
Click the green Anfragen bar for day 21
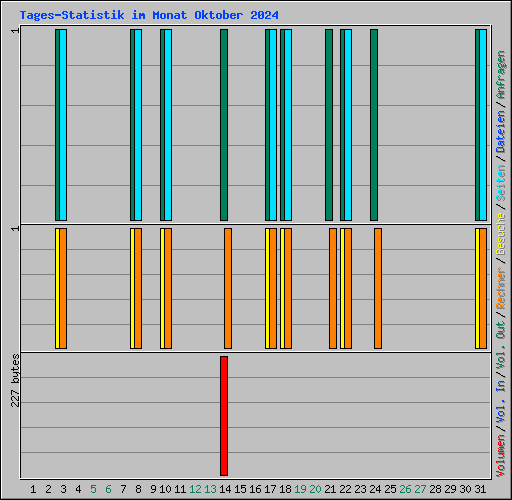tap(329, 125)
